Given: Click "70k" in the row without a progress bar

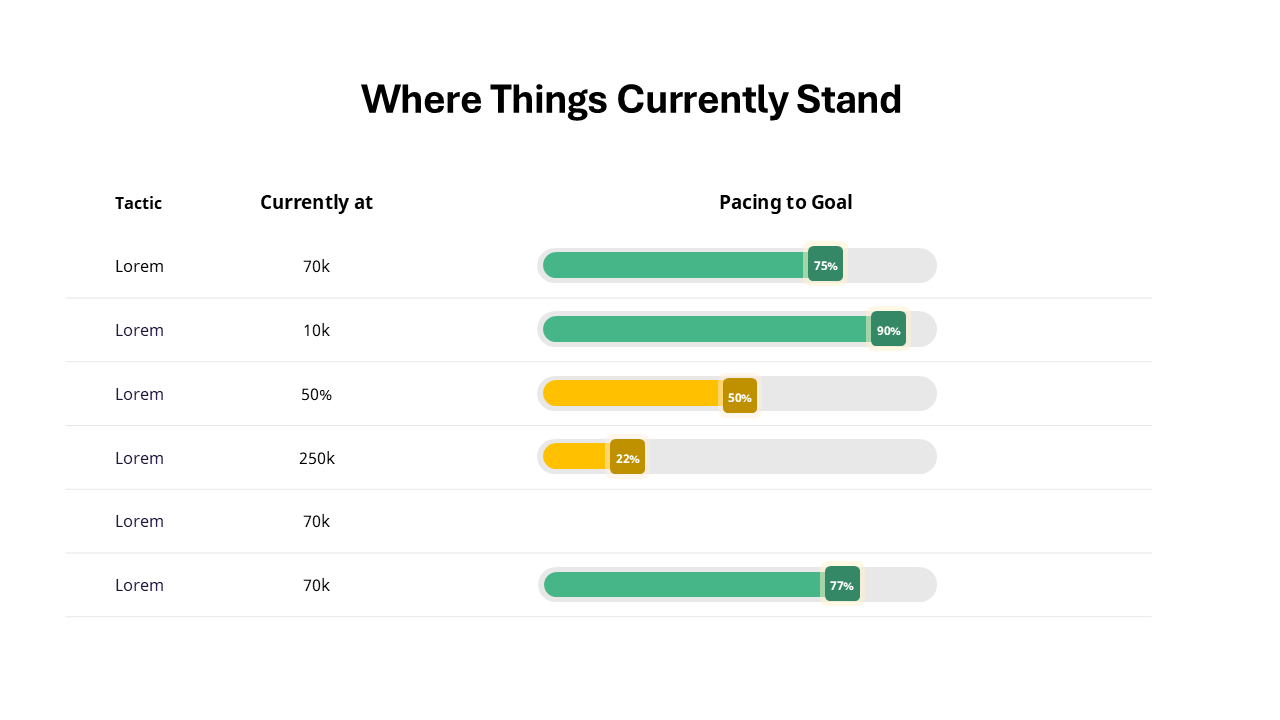Looking at the screenshot, I should click(x=316, y=521).
